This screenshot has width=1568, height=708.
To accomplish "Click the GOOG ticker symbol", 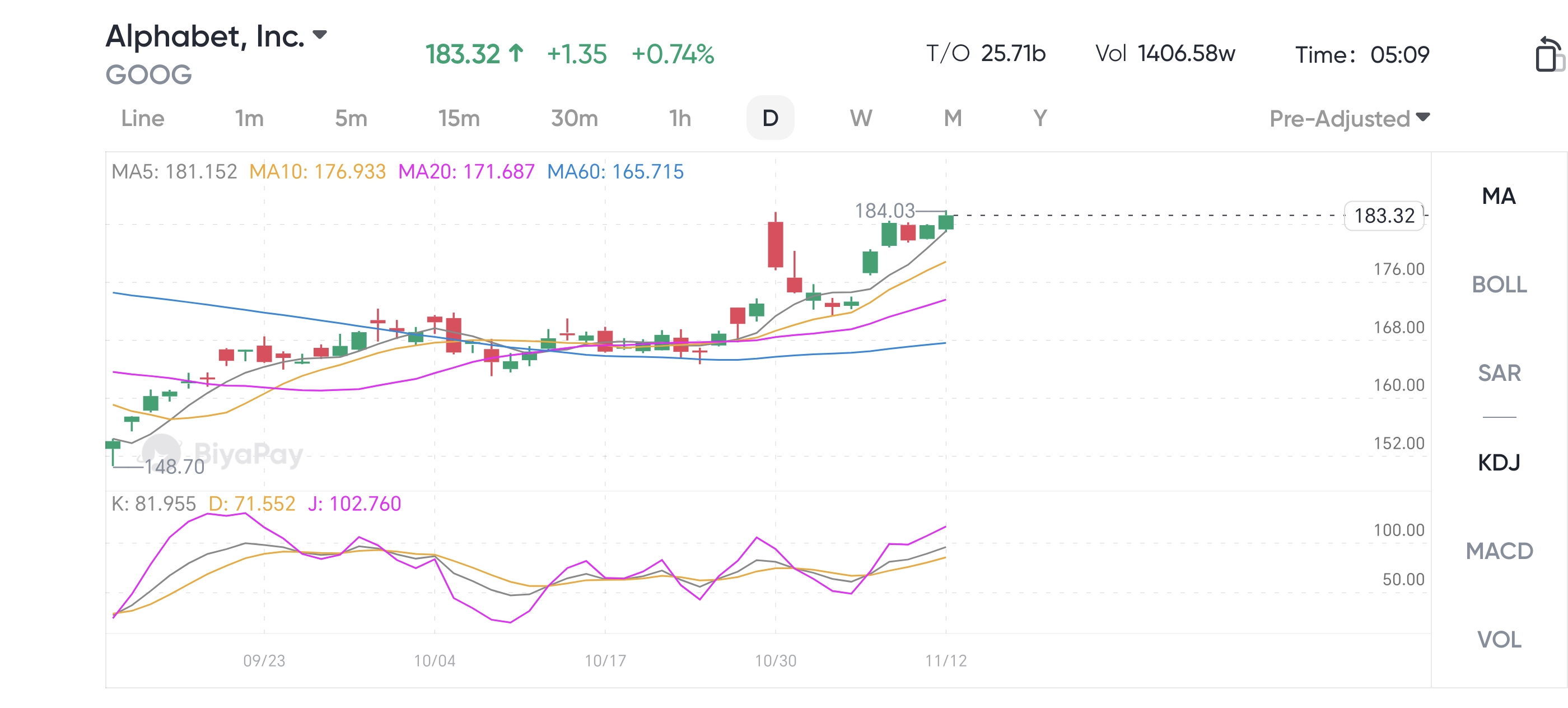I will [148, 75].
